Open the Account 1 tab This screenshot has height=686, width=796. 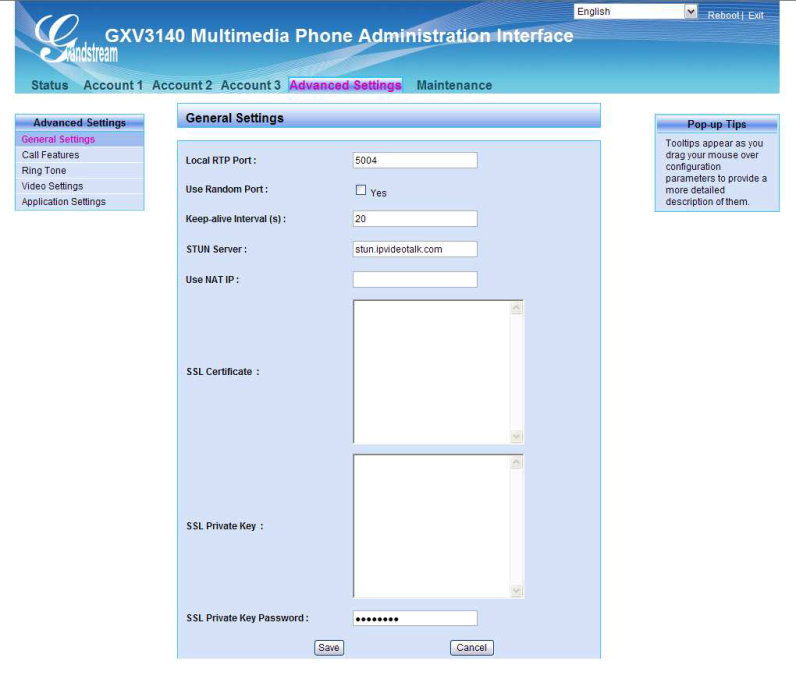(113, 86)
